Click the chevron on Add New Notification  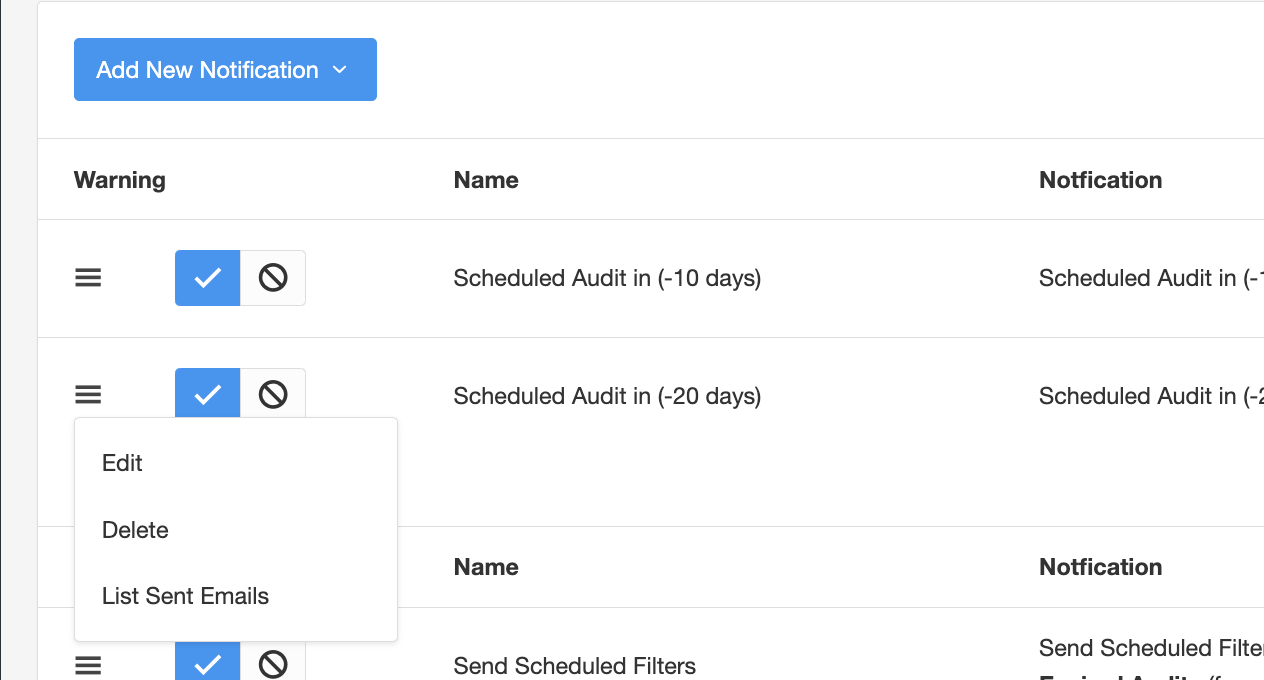coord(339,70)
